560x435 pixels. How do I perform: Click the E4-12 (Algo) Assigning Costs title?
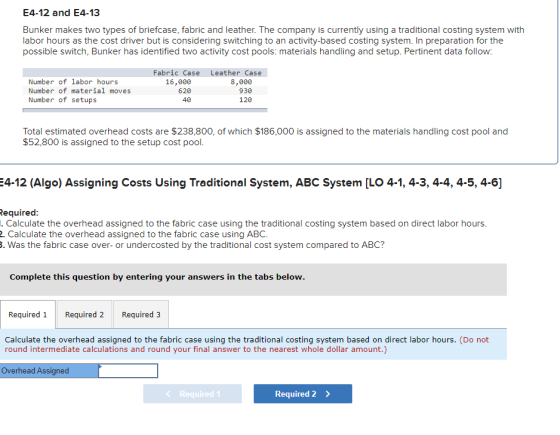point(251,183)
